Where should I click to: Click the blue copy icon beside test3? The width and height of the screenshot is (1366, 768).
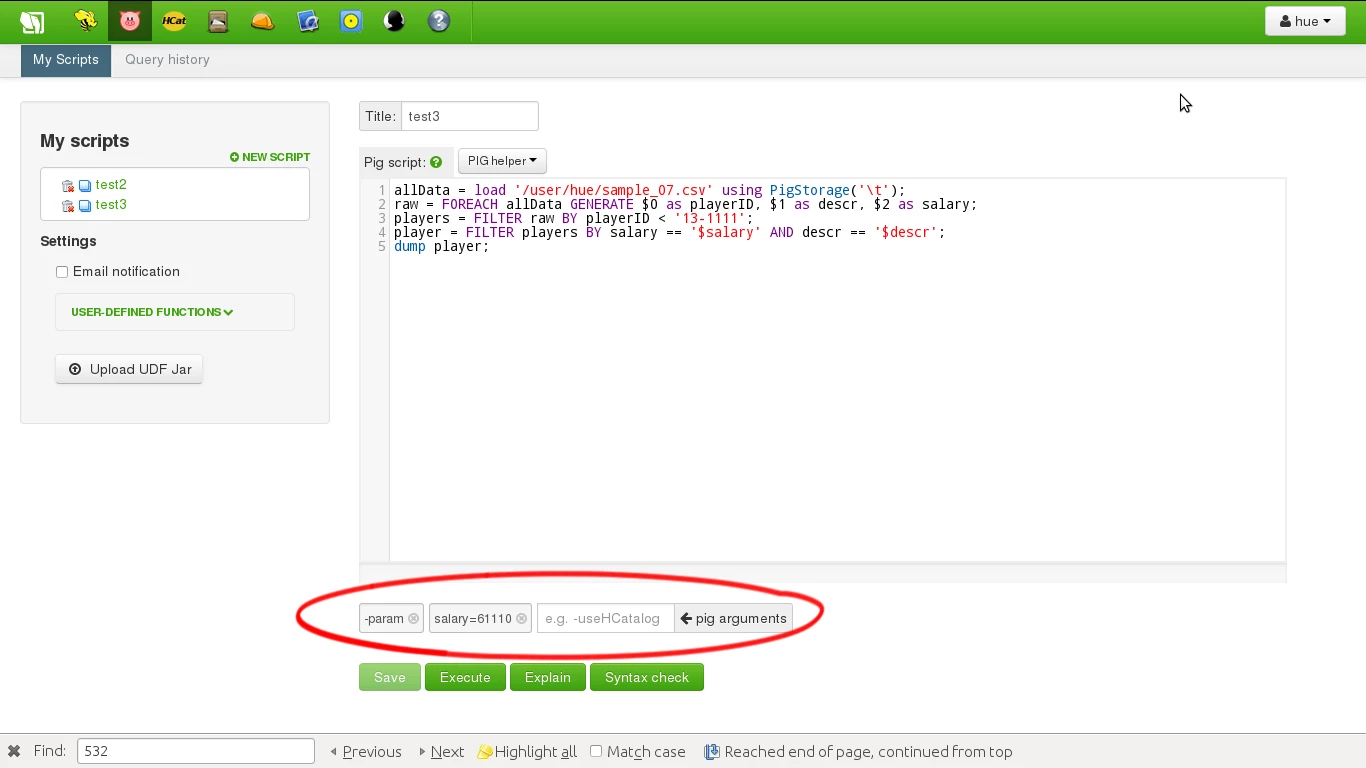tap(85, 205)
